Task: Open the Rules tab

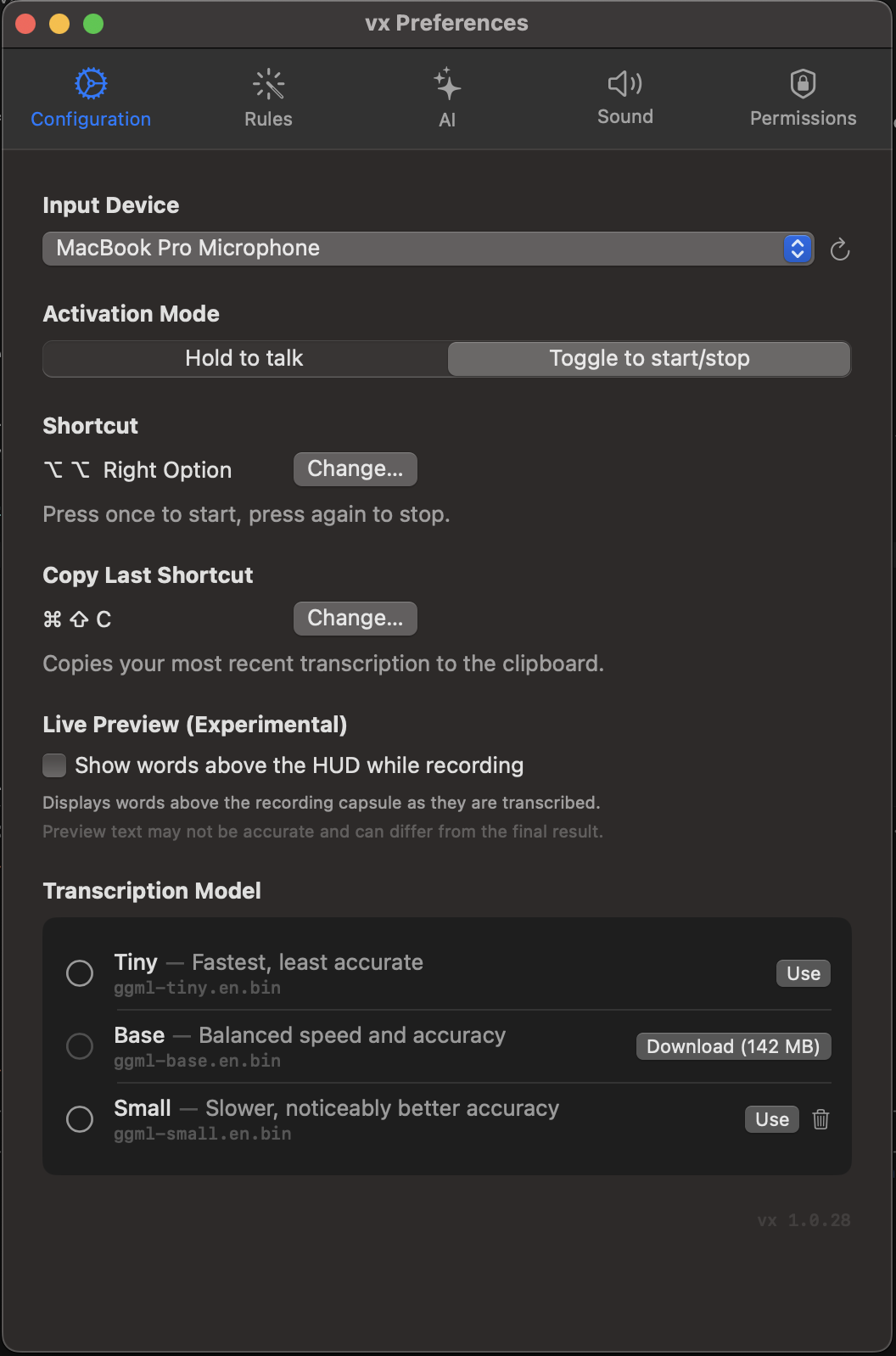Action: (x=267, y=98)
